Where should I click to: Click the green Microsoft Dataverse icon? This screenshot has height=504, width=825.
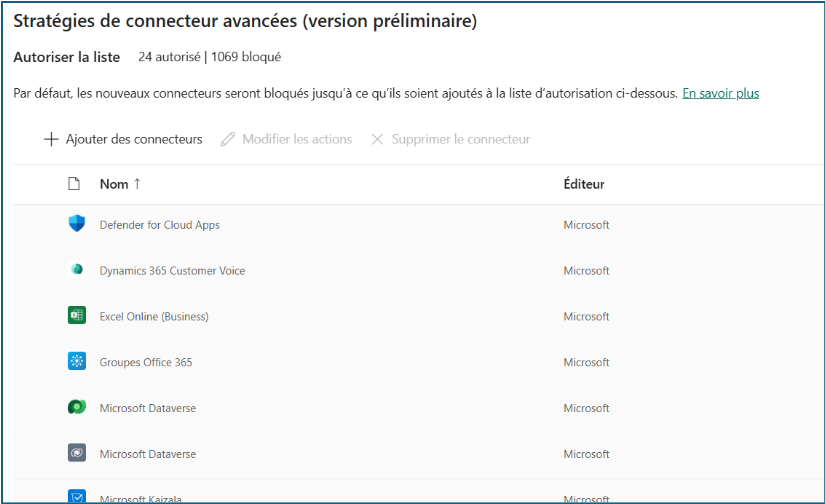click(76, 408)
